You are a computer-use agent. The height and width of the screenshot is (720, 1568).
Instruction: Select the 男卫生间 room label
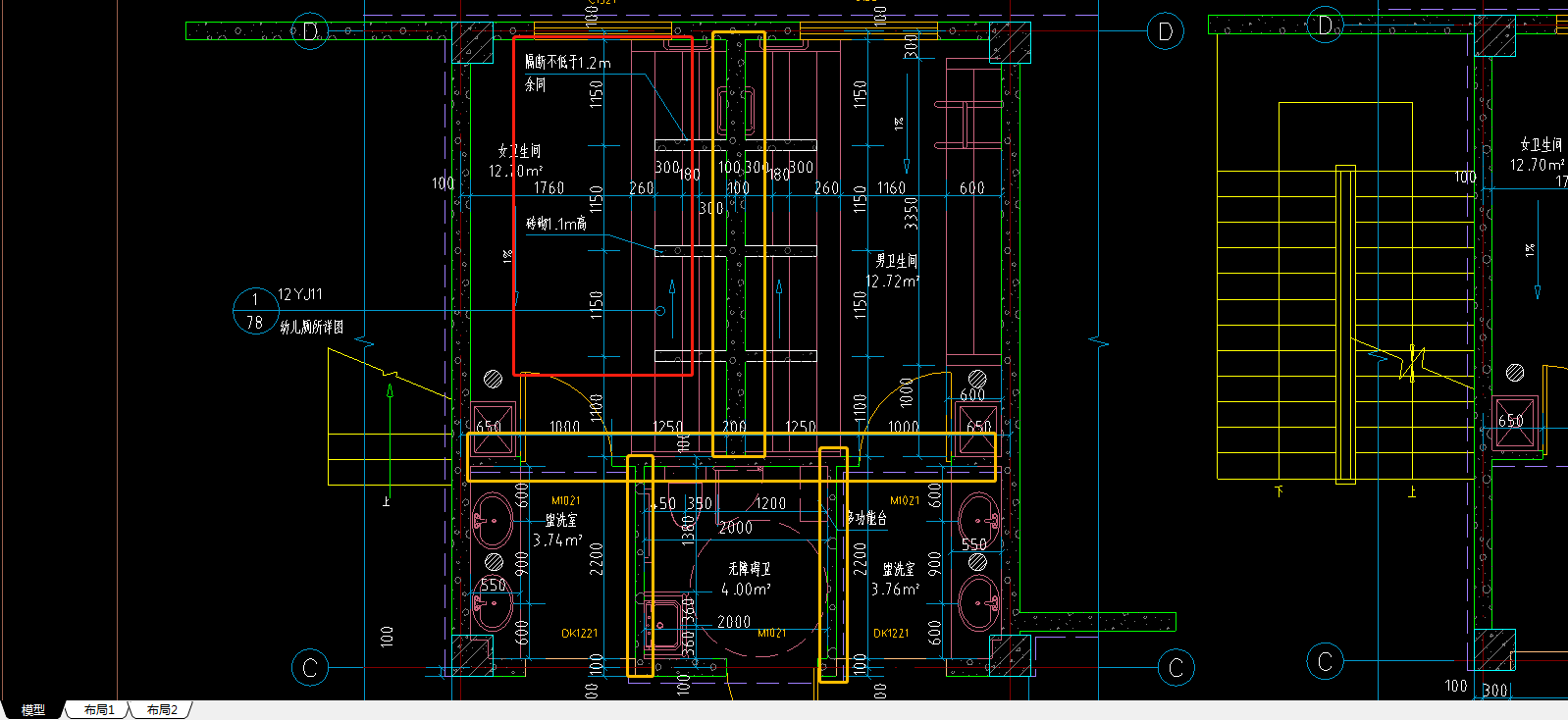click(x=897, y=261)
